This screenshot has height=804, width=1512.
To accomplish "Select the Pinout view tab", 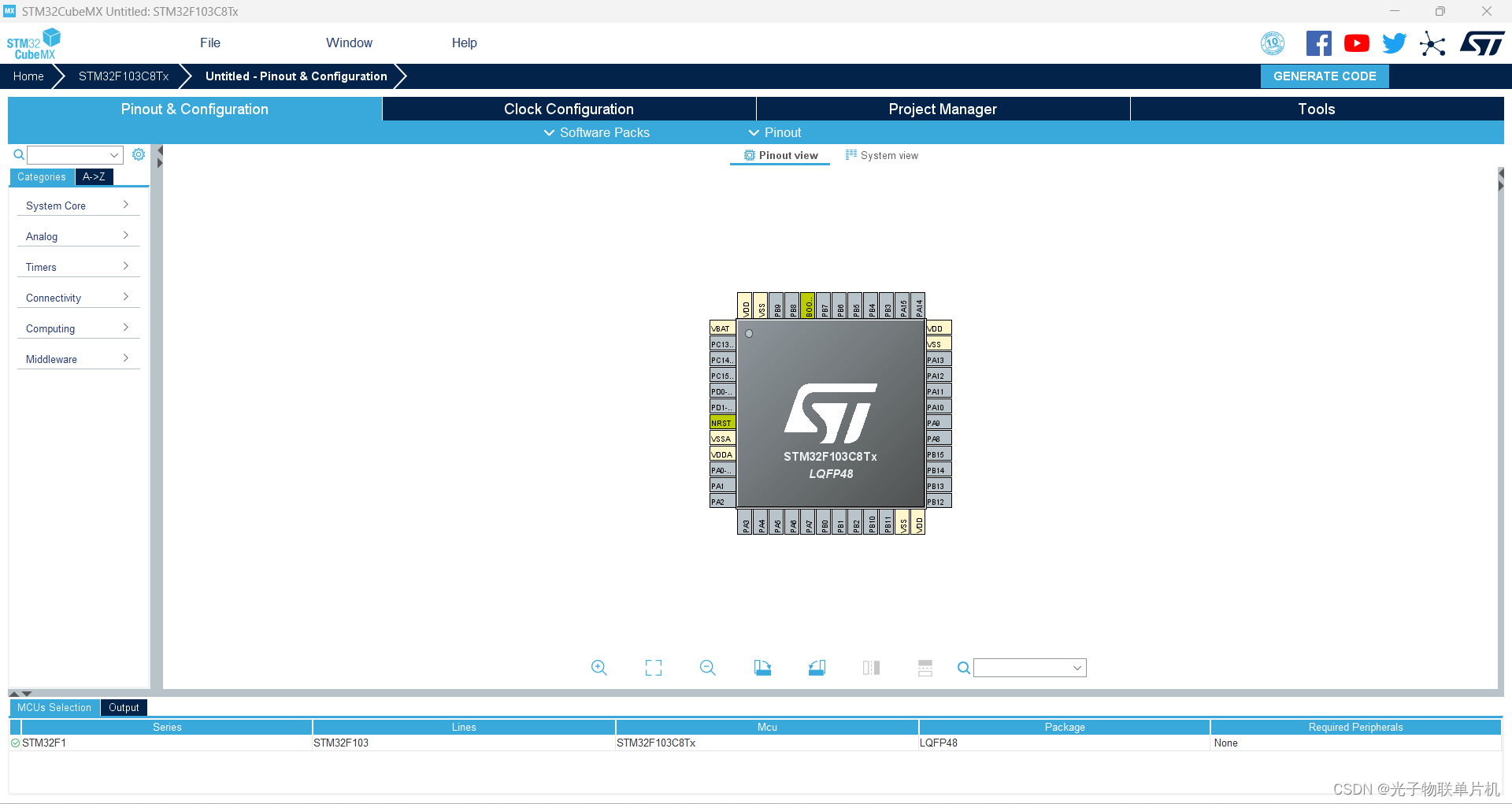I will click(x=780, y=155).
